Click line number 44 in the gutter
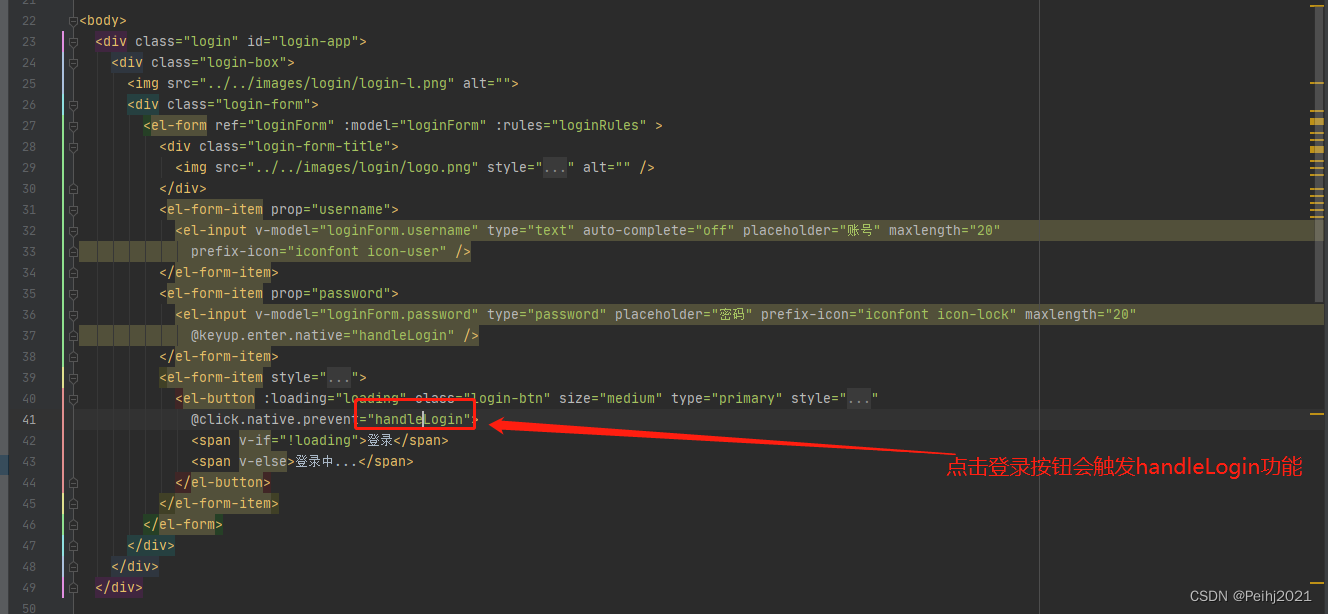Image resolution: width=1328 pixels, height=614 pixels. 28,483
